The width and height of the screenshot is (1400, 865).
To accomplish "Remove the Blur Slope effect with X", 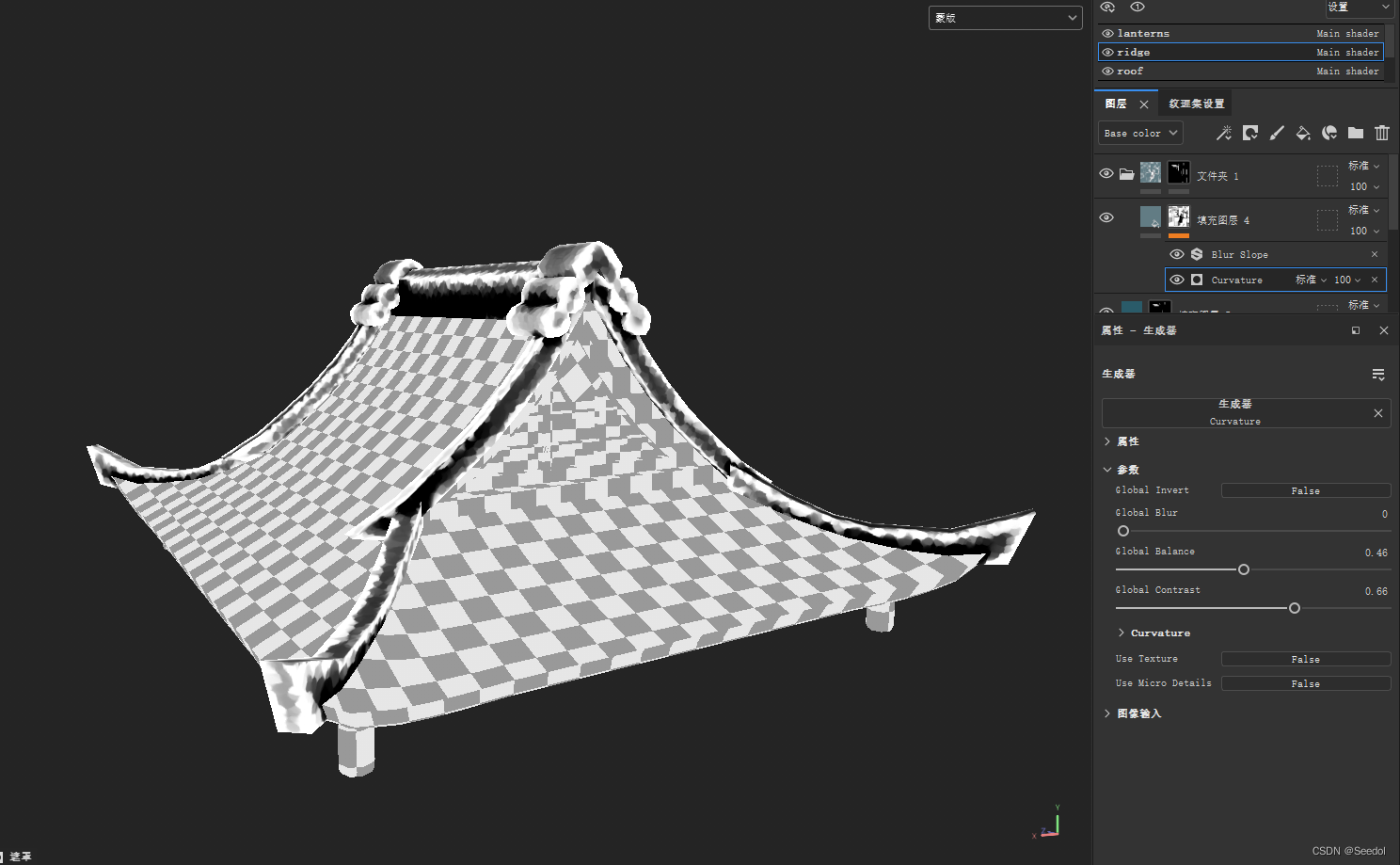I will (1375, 254).
